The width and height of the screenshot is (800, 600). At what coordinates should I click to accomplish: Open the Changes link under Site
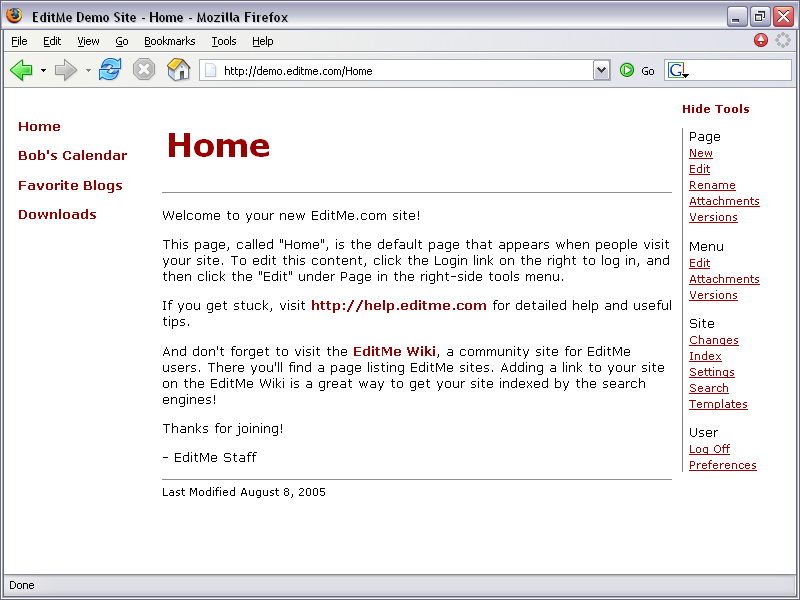pos(714,340)
